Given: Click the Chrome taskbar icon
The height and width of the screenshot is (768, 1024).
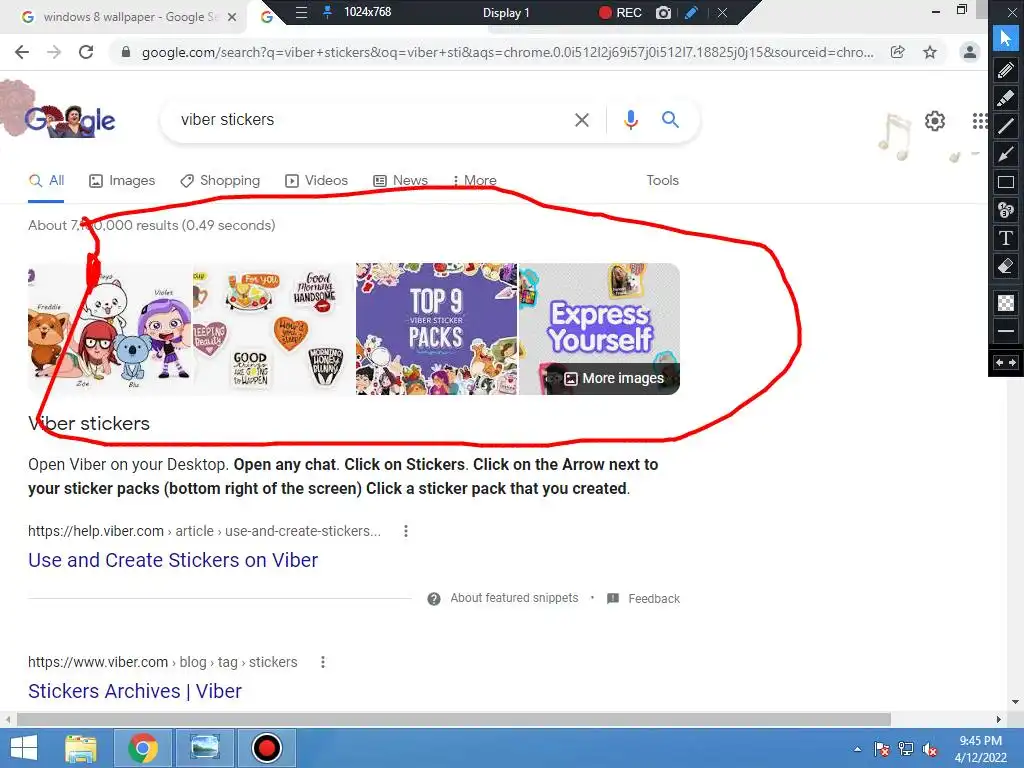Looking at the screenshot, I should click(143, 748).
